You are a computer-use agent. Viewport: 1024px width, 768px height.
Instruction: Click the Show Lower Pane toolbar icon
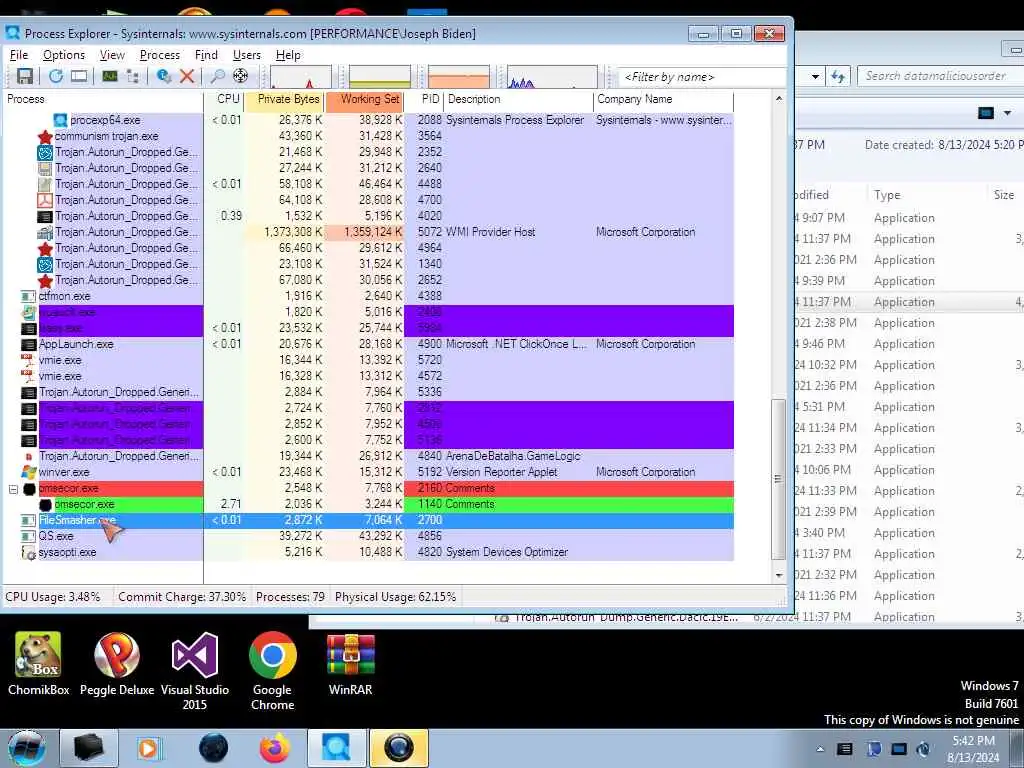point(79,76)
